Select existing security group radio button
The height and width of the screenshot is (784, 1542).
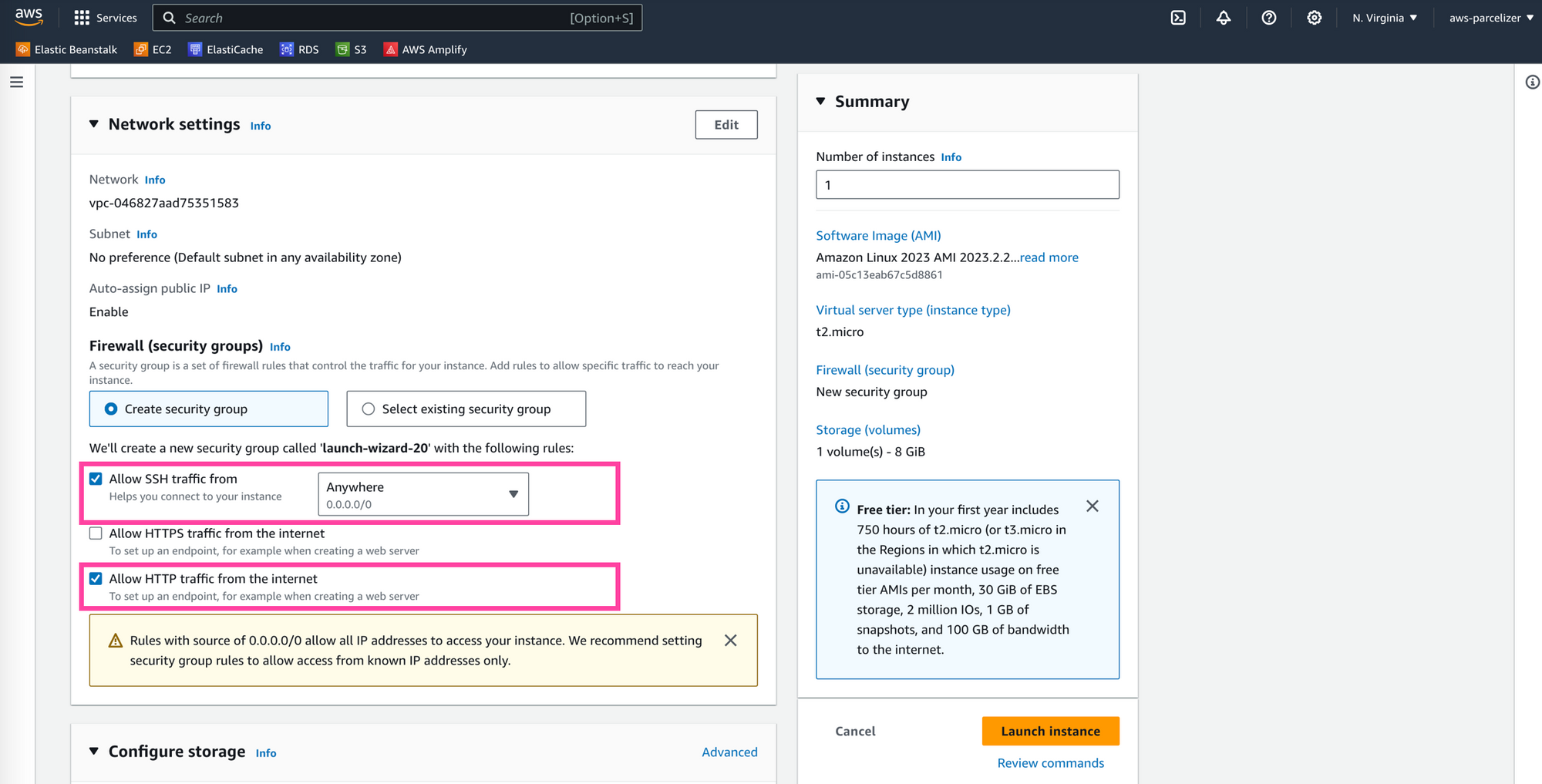click(x=368, y=409)
